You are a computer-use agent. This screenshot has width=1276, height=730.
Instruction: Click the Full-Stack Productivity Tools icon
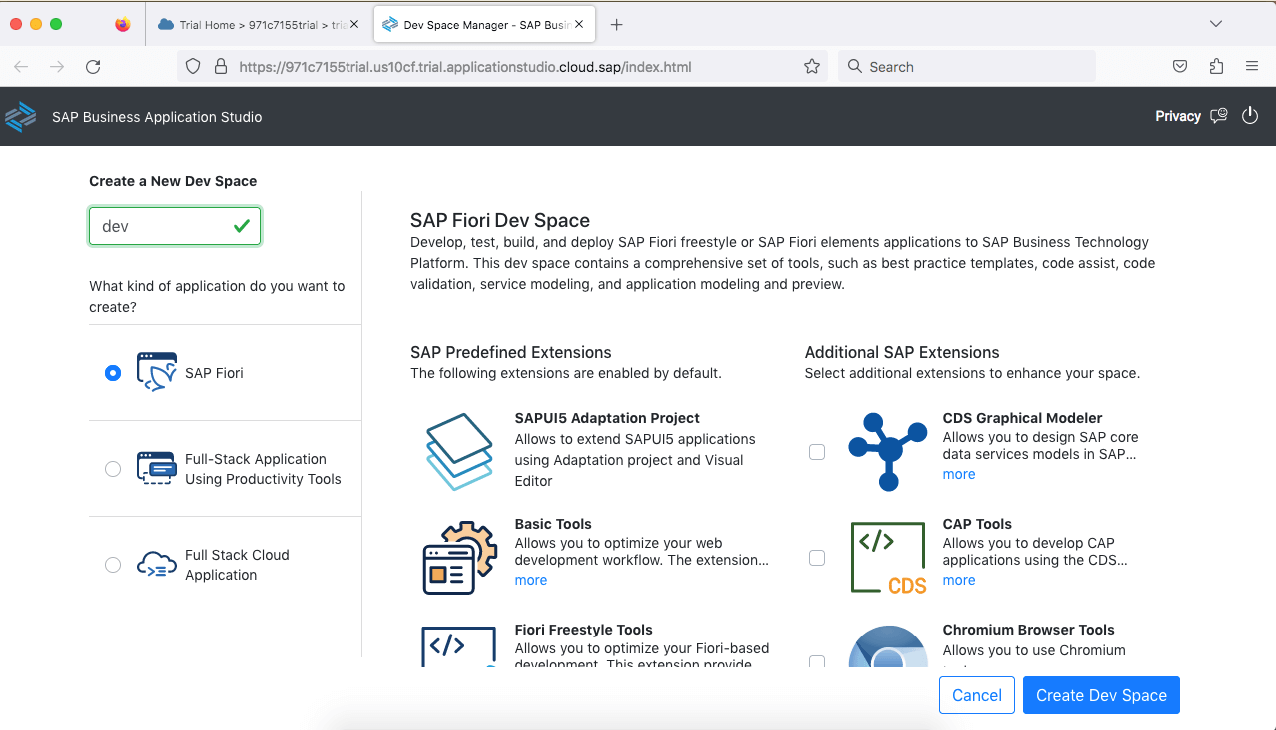(157, 469)
